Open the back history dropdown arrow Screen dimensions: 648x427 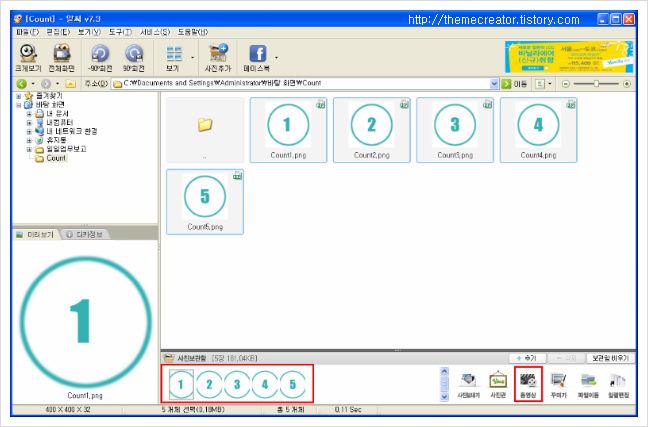click(33, 84)
